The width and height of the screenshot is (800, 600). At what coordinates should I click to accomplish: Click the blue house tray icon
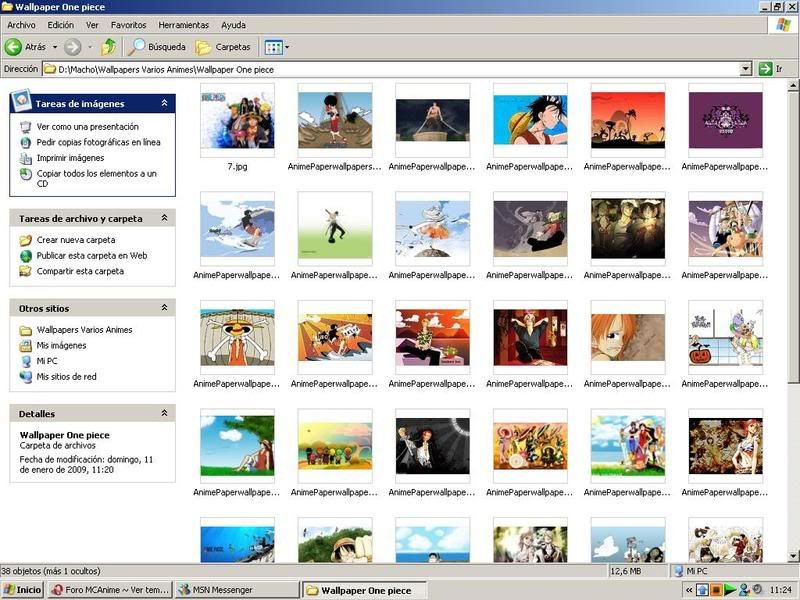pos(703,590)
